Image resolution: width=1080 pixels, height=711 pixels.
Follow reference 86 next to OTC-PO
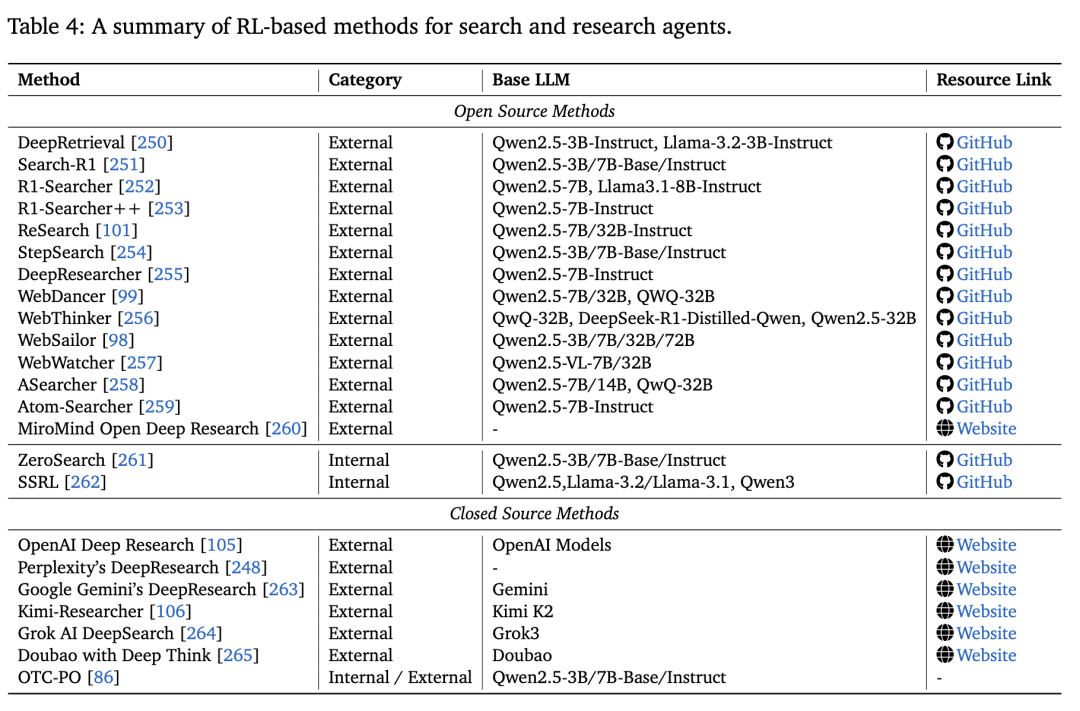(103, 678)
